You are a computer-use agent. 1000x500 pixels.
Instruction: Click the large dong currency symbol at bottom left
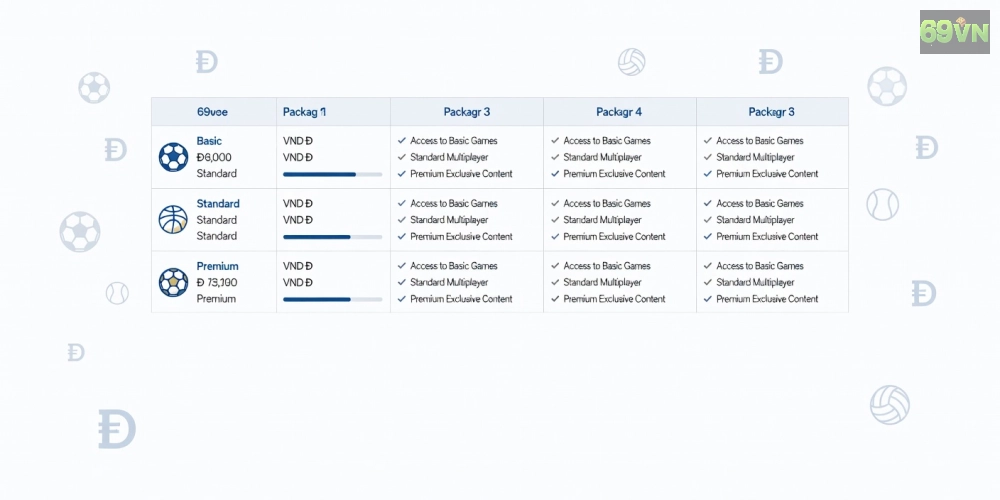117,429
